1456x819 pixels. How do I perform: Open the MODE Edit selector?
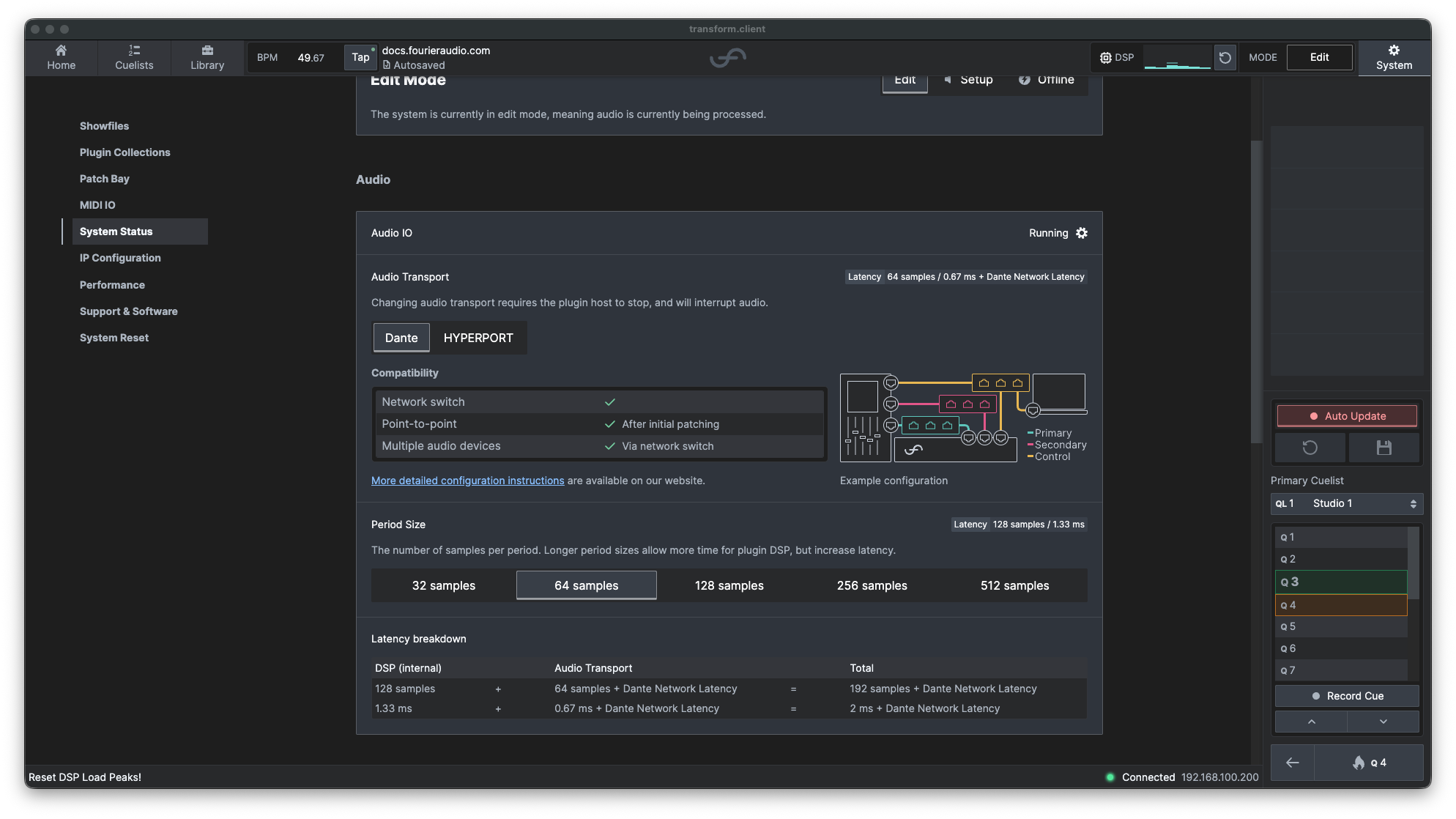click(x=1319, y=57)
